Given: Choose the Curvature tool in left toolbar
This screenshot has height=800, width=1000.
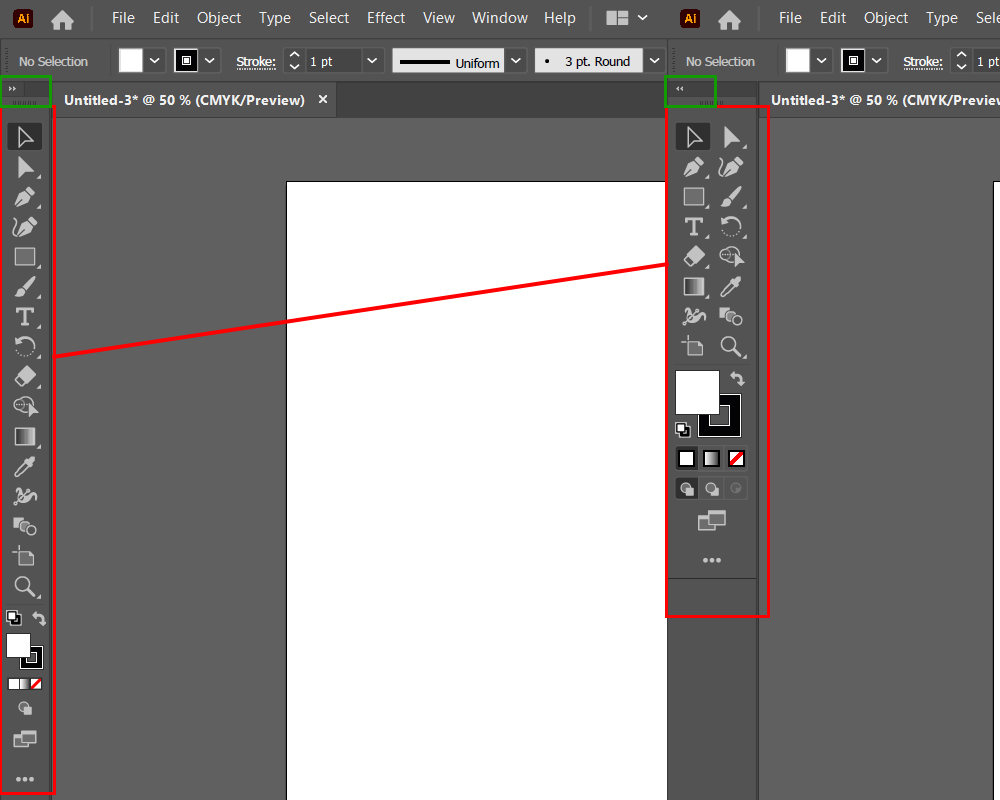Looking at the screenshot, I should pyautogui.click(x=25, y=227).
